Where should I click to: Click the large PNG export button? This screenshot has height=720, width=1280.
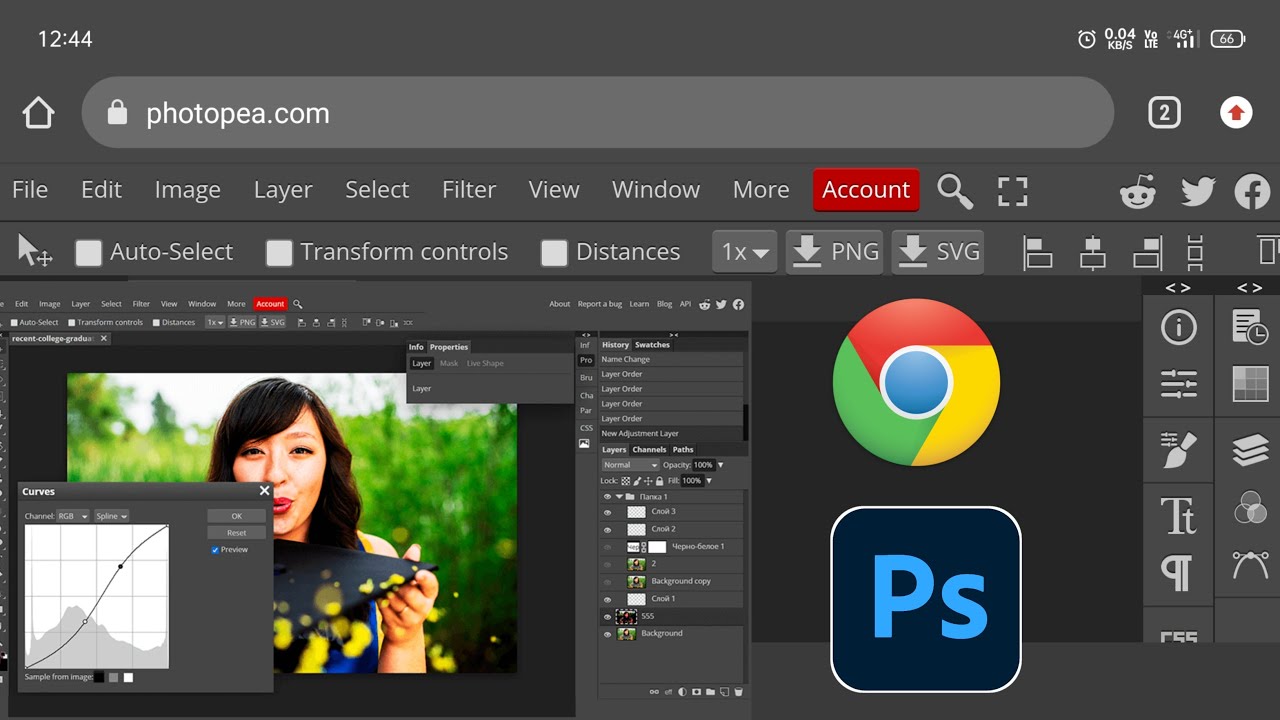tap(834, 252)
